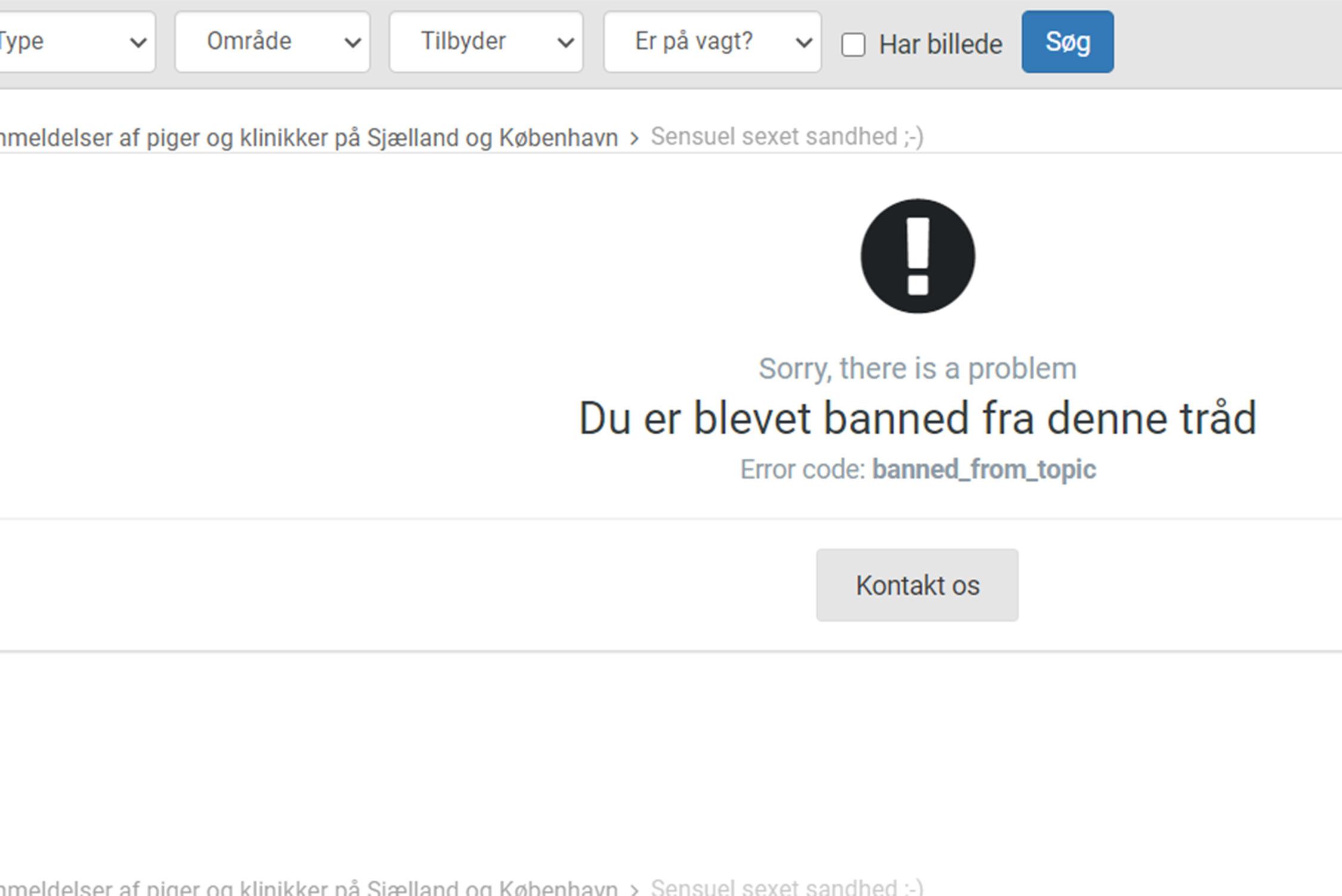
Task: Click the chevron separator in the bottom breadcrumb
Action: pyautogui.click(x=634, y=889)
